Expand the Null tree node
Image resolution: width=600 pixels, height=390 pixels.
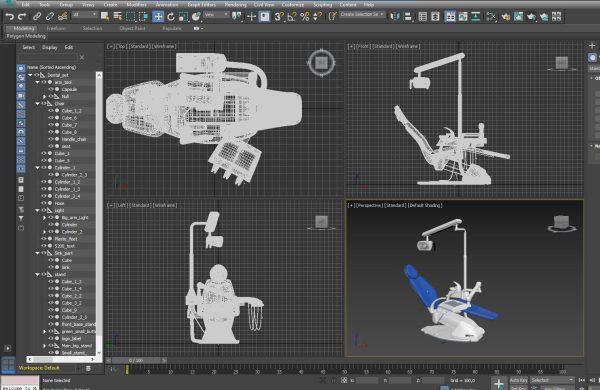coord(44,96)
